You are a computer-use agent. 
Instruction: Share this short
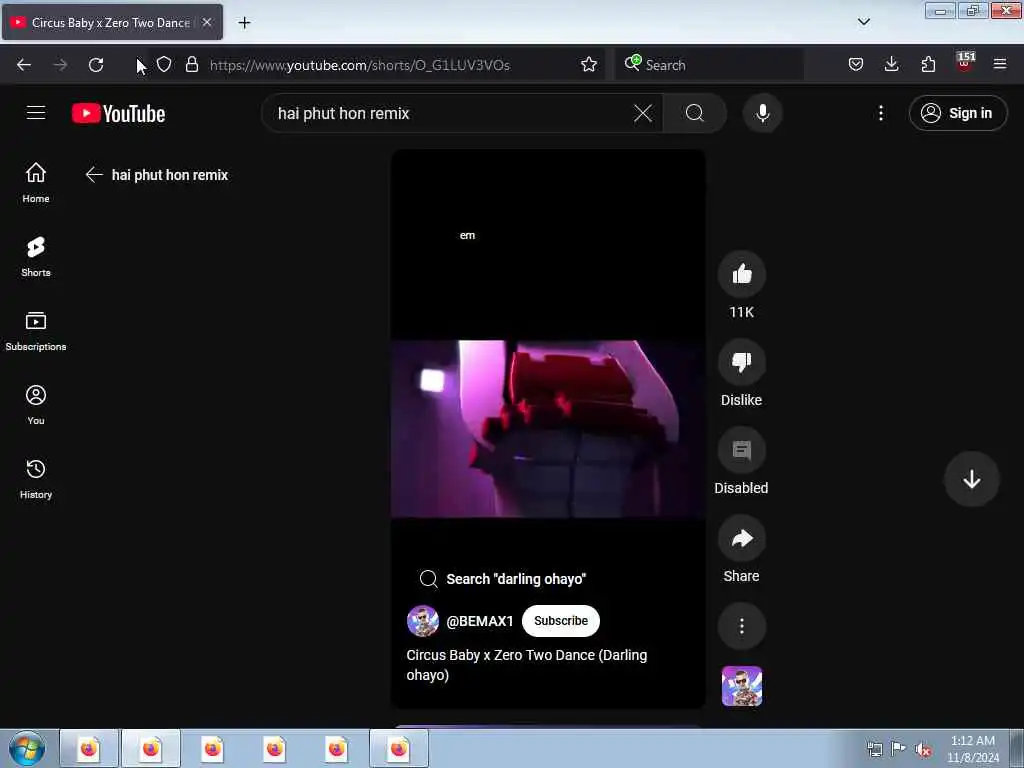click(741, 538)
